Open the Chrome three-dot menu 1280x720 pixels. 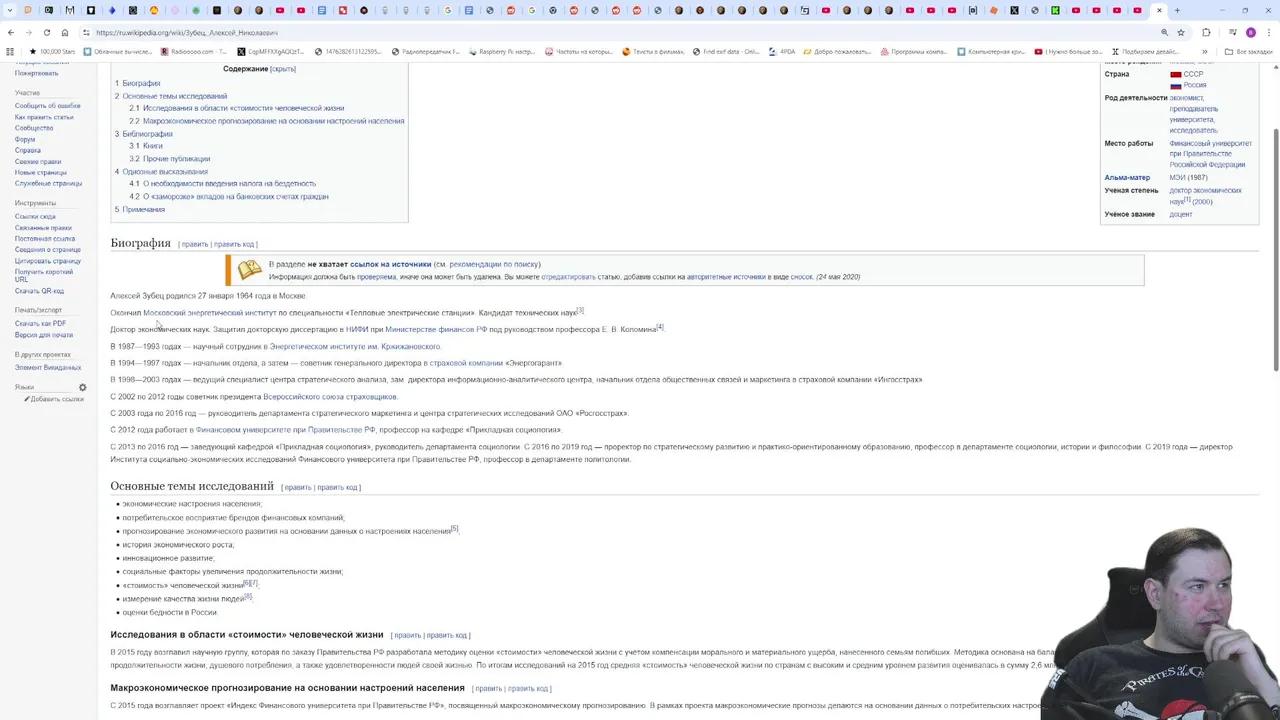(1268, 32)
